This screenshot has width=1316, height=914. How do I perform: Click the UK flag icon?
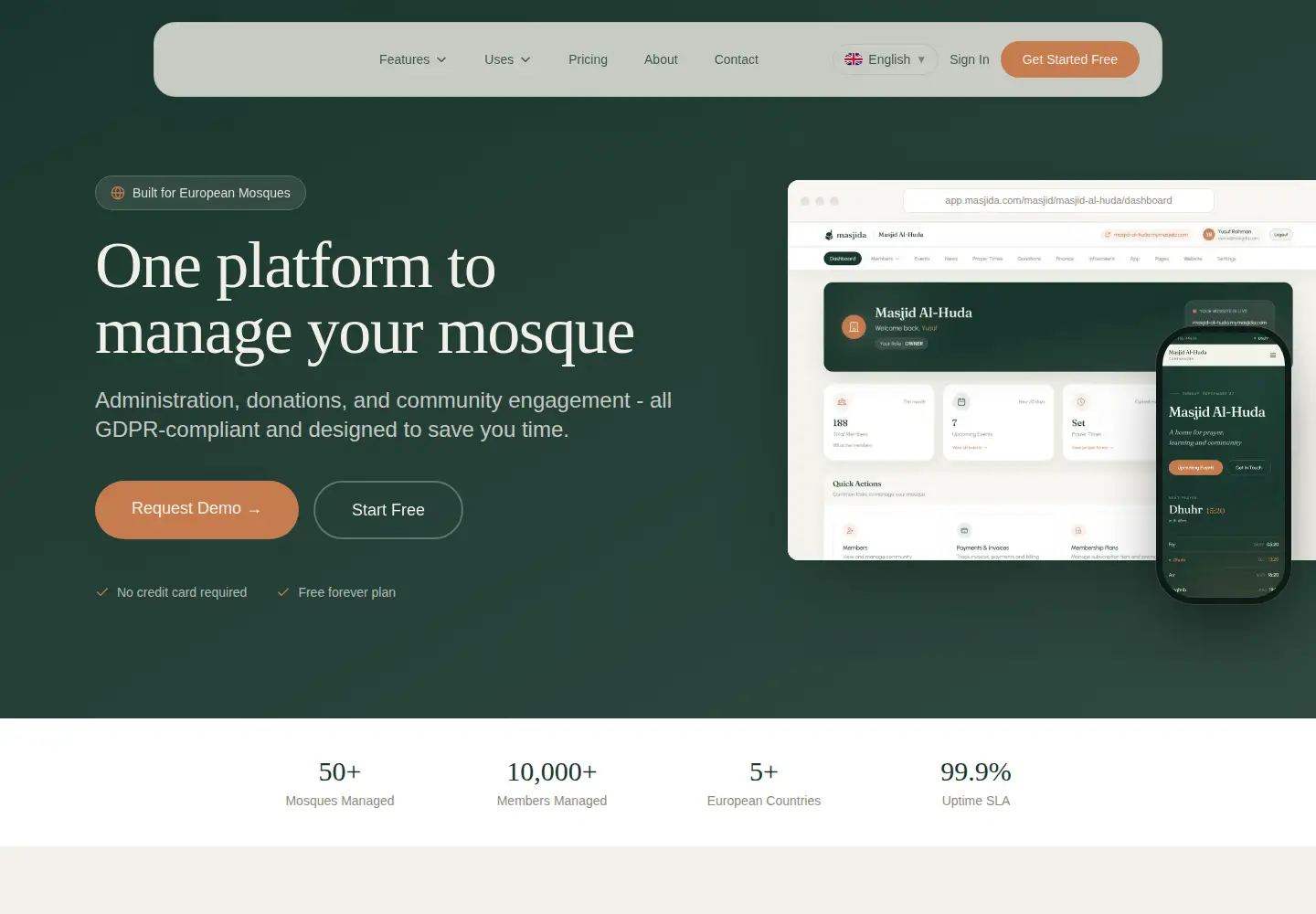click(854, 59)
